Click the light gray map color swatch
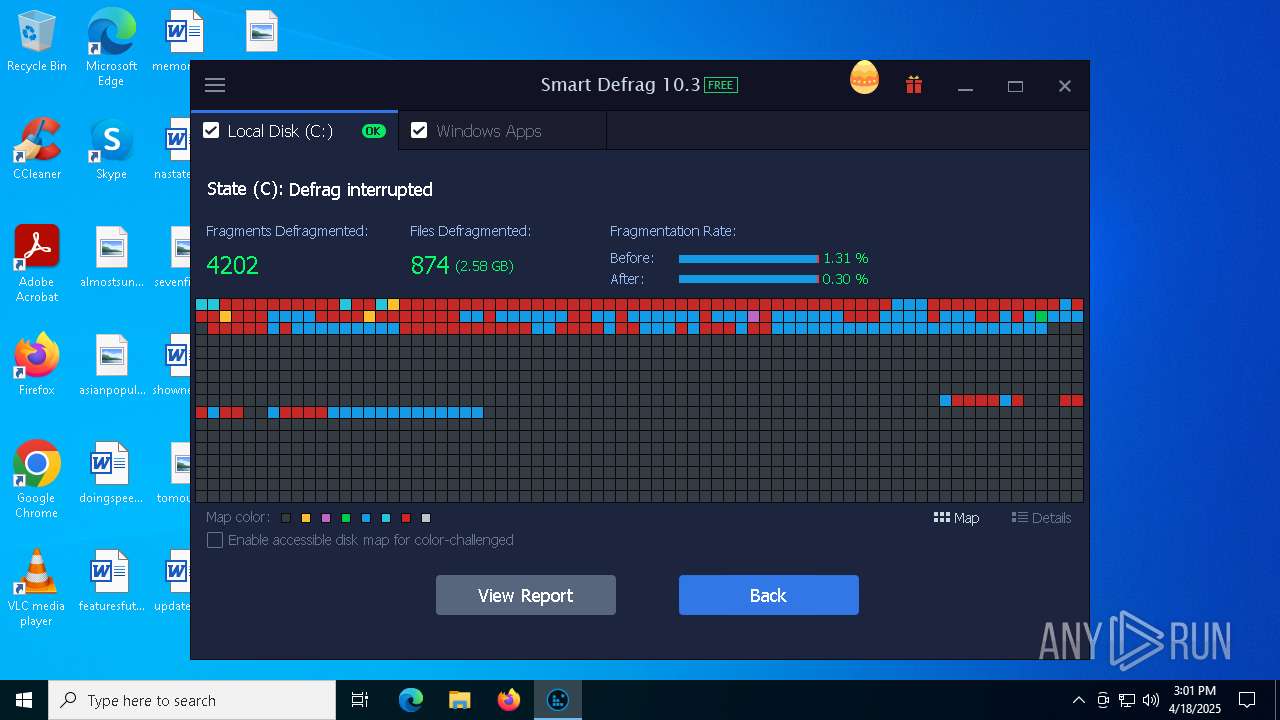The image size is (1280, 720). point(426,518)
